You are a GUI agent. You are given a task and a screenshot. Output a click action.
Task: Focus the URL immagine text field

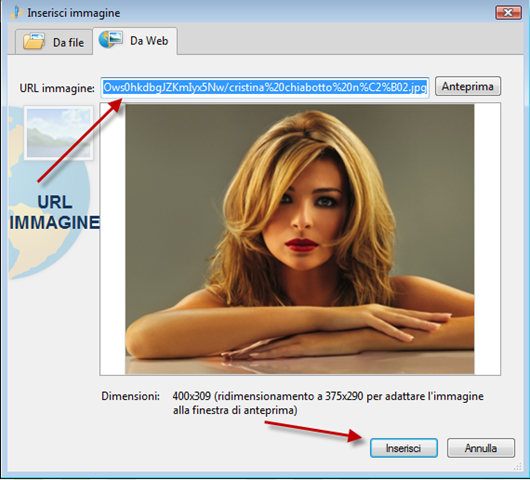(x=265, y=88)
